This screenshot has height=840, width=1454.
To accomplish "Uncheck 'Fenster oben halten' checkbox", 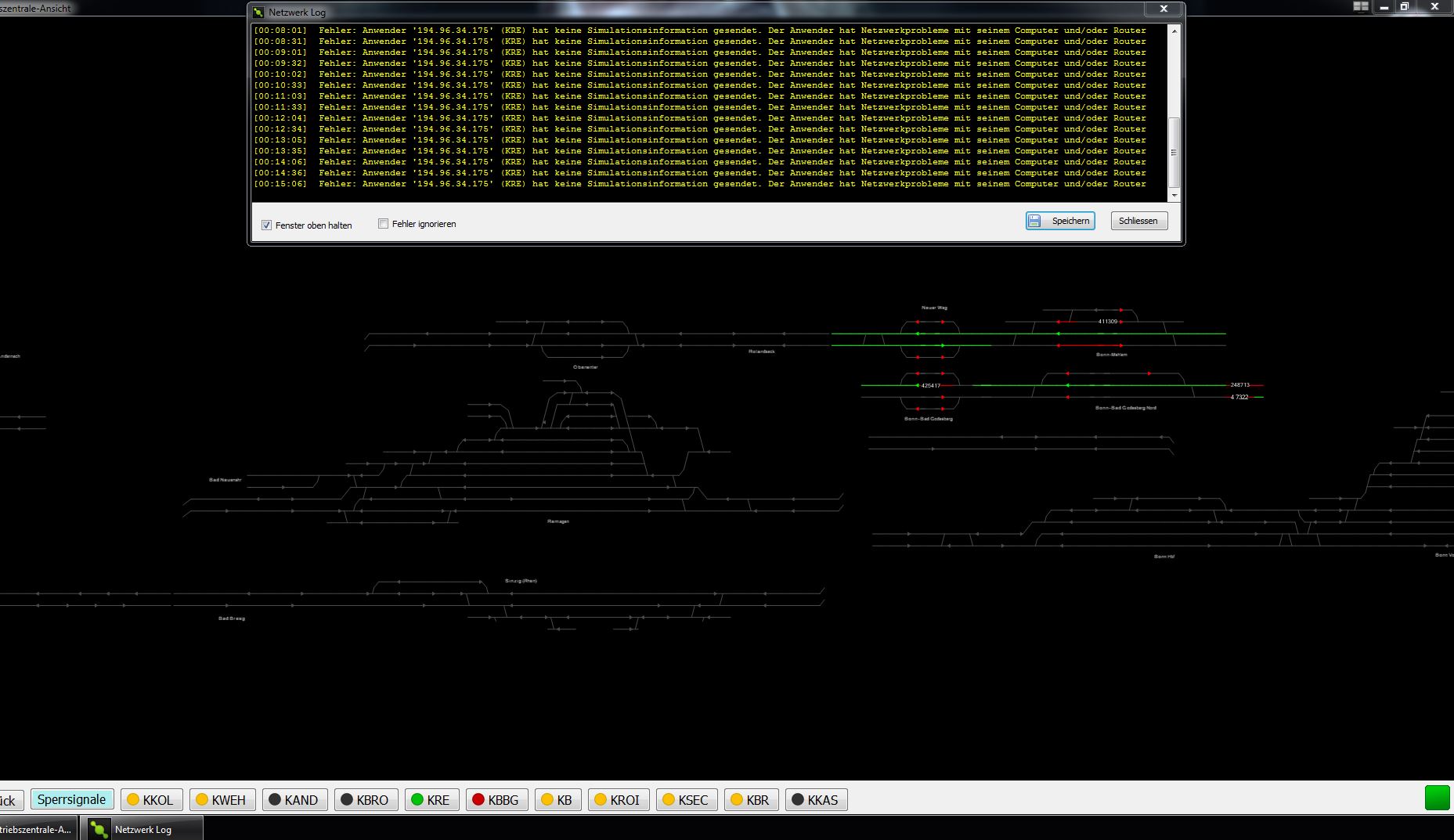I will coord(267,225).
